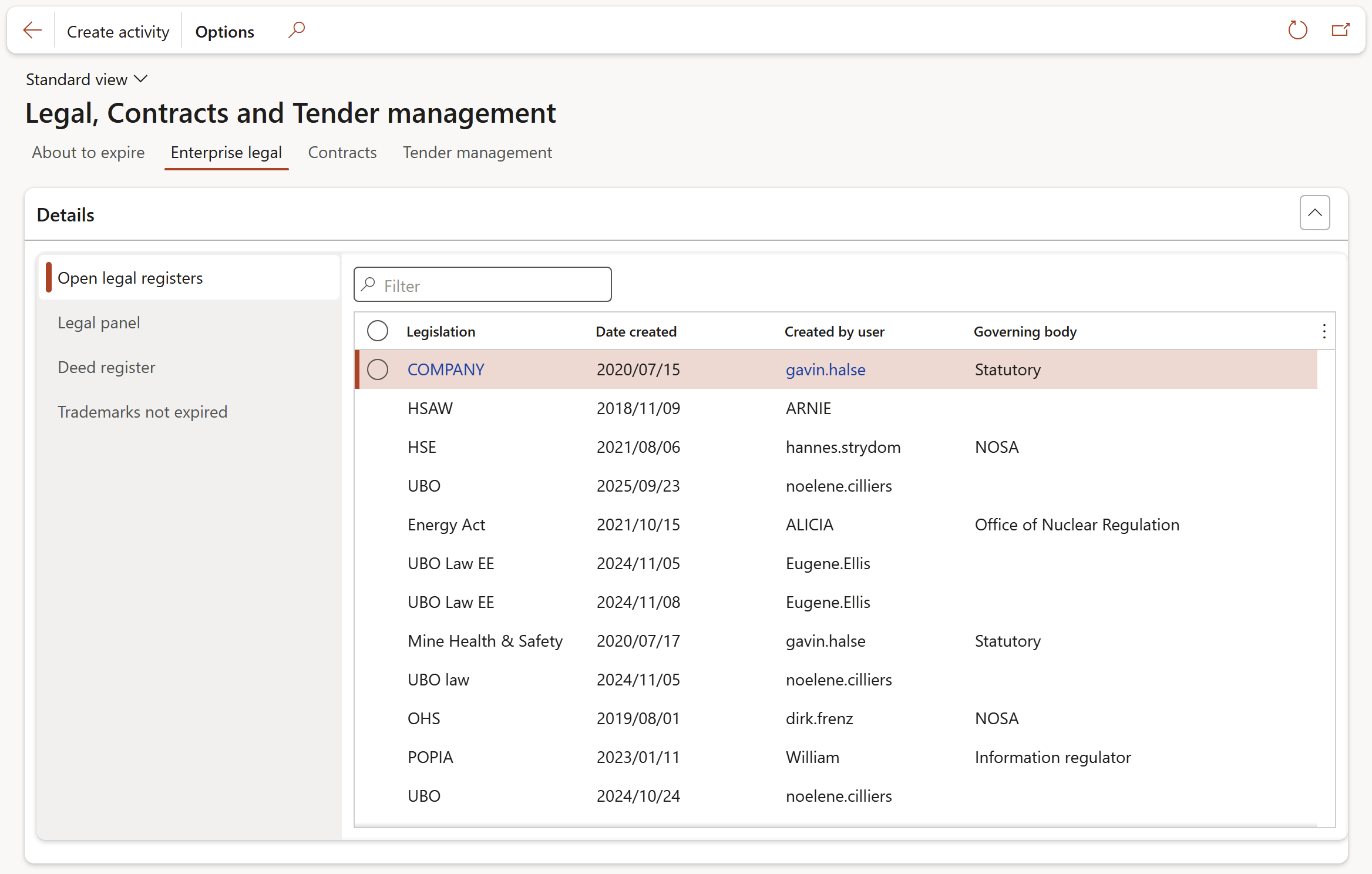
Task: Open the Options menu
Action: pos(224,32)
